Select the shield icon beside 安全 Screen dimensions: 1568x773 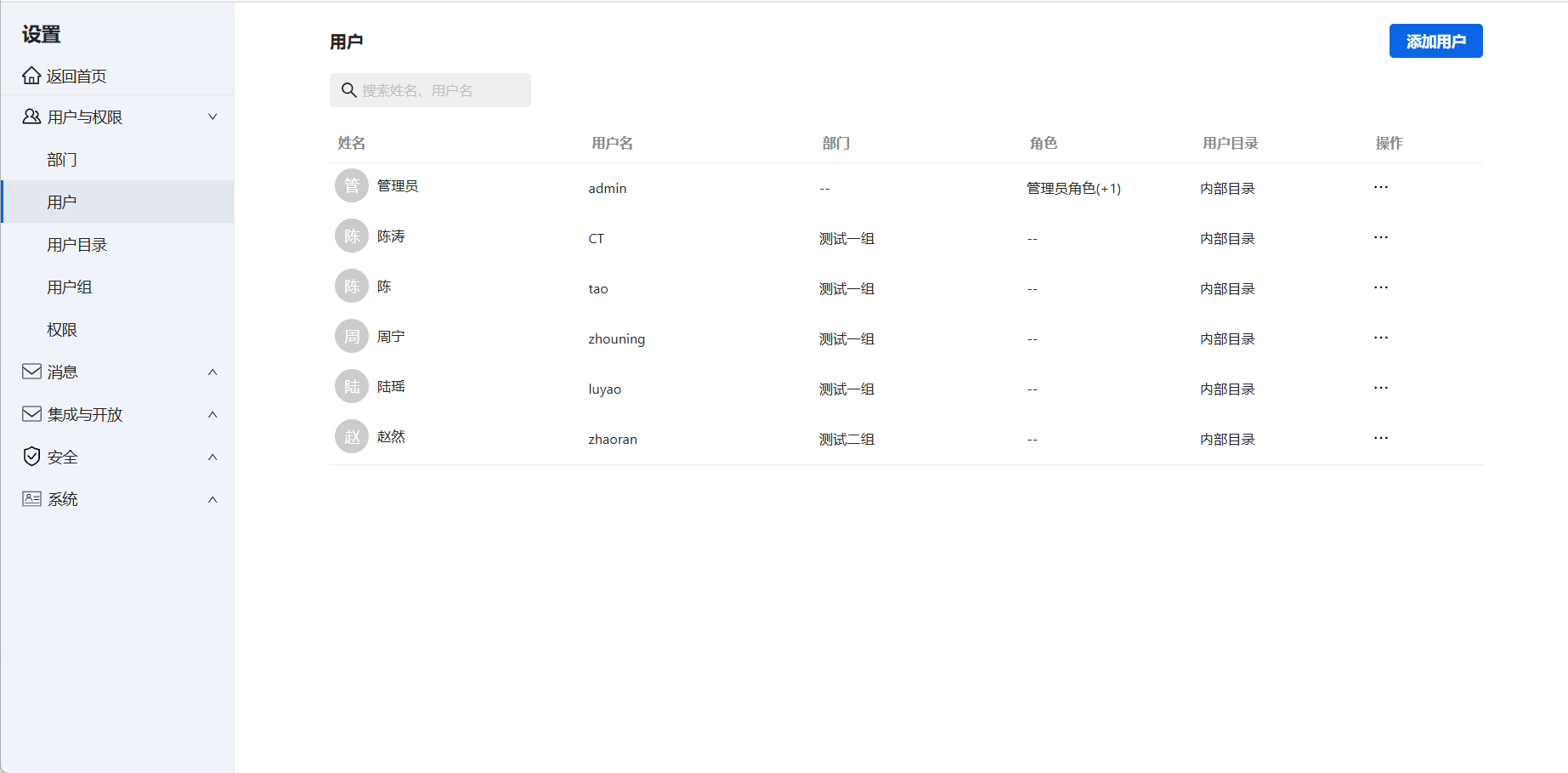coord(31,457)
